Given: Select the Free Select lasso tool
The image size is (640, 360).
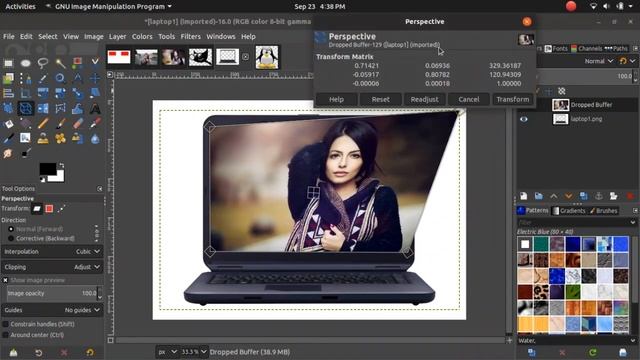Looking at the screenshot, I should coord(43,63).
